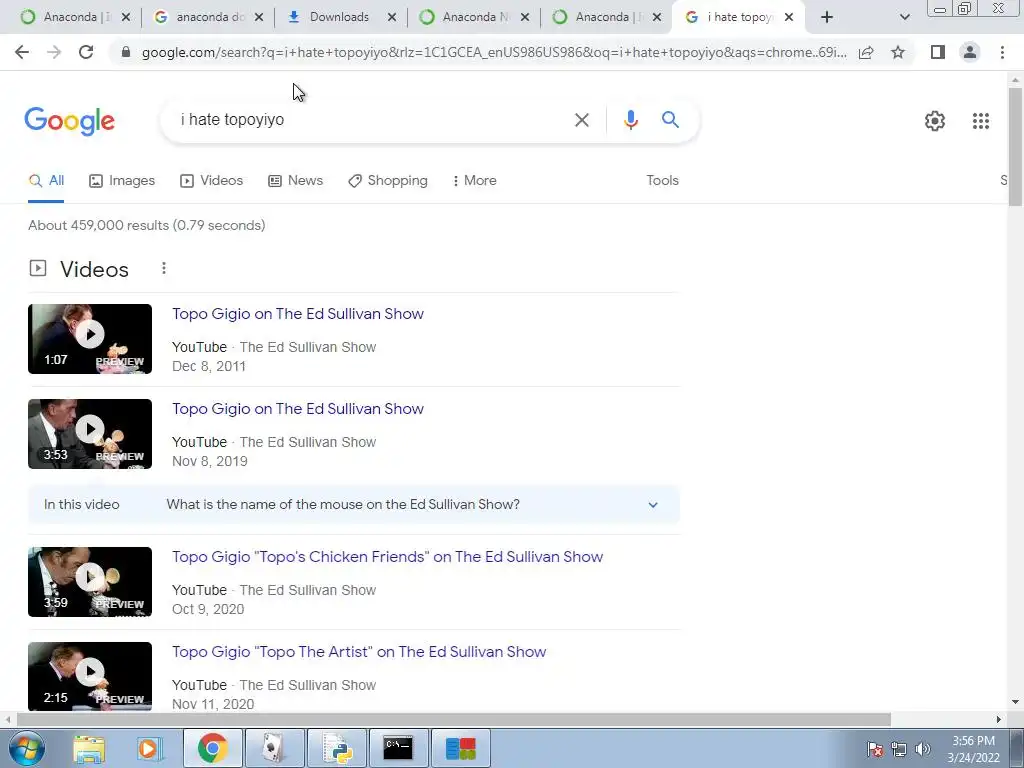1024x768 pixels.
Task: Close the Downloads tab
Action: coord(392,18)
